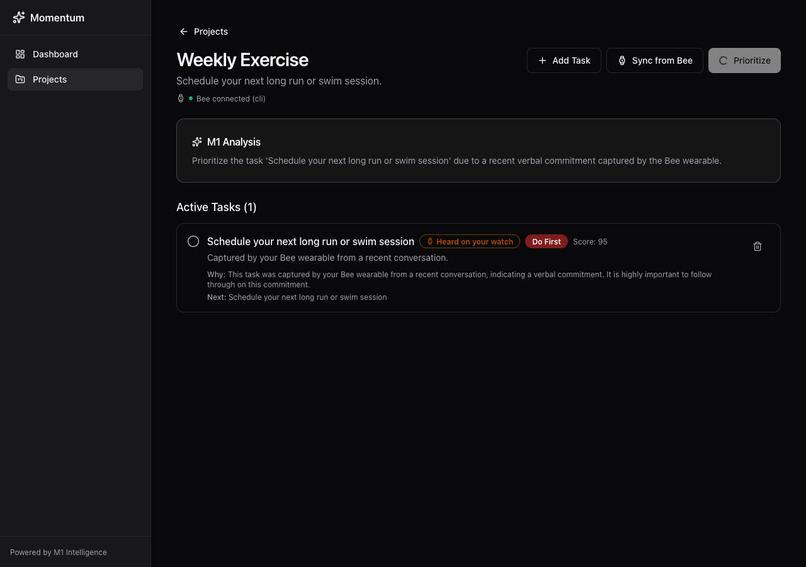Click the M1 Analysis heading
This screenshot has height=567, width=806.
click(234, 142)
